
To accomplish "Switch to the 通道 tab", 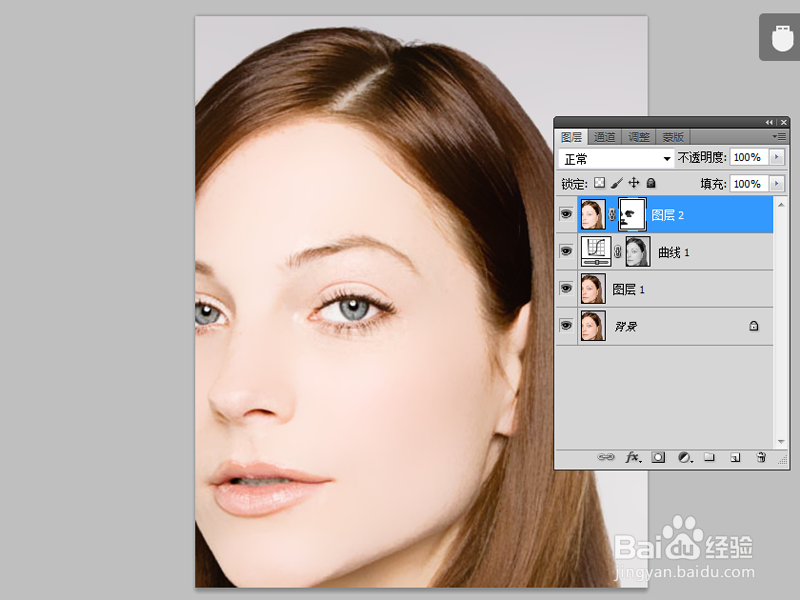I will [605, 137].
